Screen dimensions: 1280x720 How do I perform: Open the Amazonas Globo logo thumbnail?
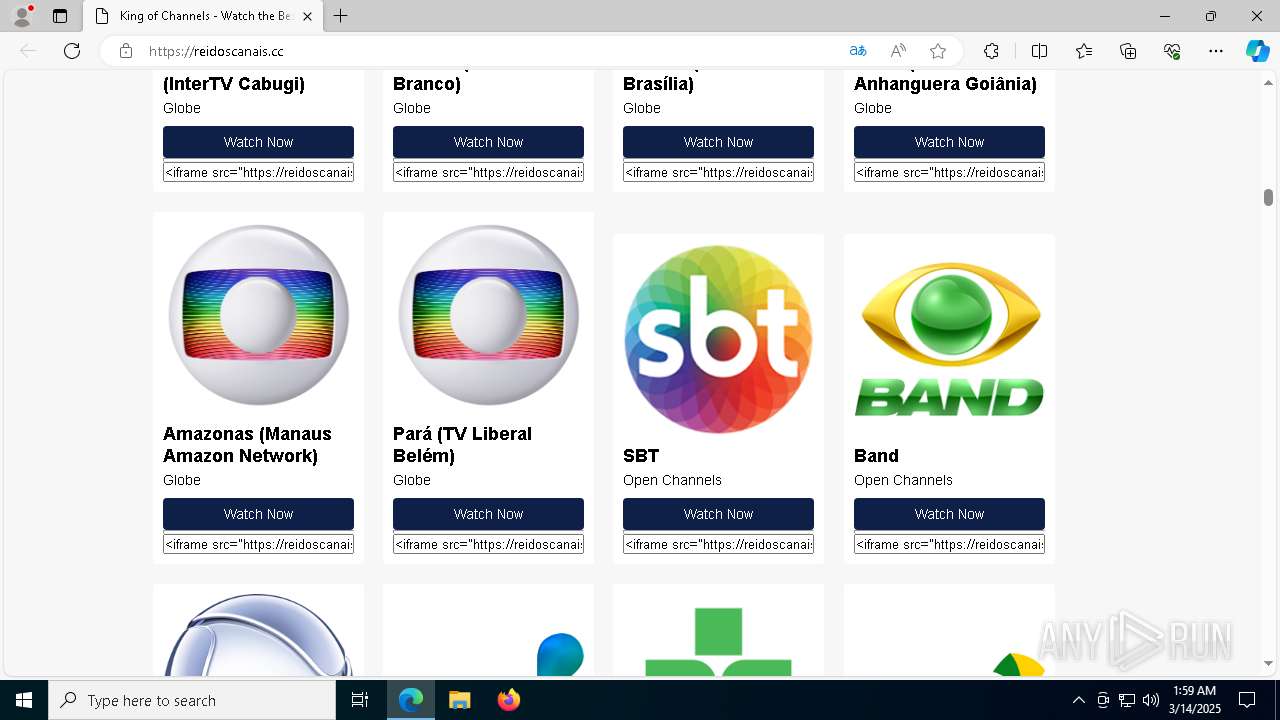coord(258,315)
